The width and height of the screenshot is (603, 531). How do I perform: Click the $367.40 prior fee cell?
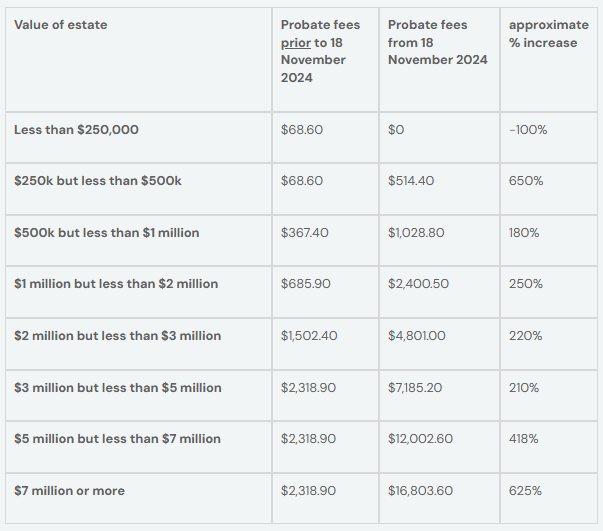click(305, 233)
